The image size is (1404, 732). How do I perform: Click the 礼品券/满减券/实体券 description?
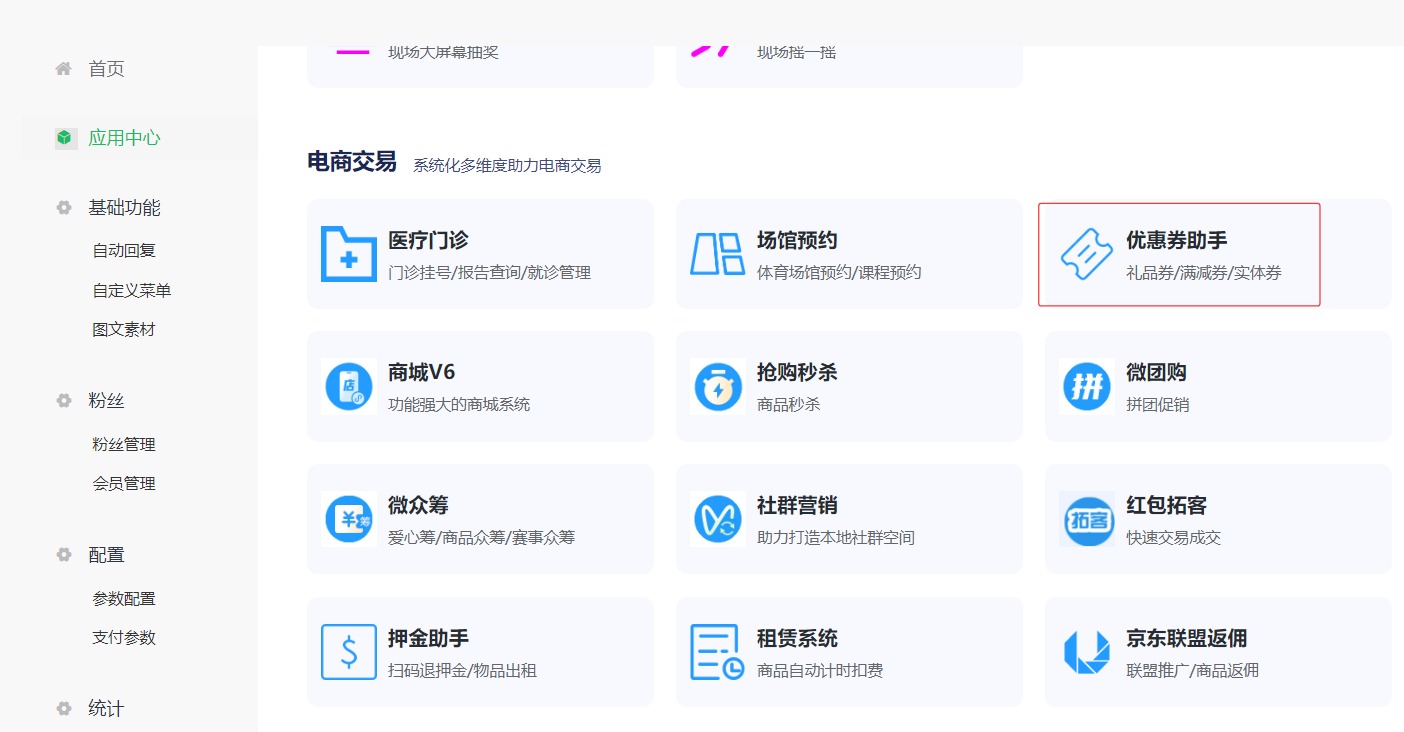tap(1204, 272)
